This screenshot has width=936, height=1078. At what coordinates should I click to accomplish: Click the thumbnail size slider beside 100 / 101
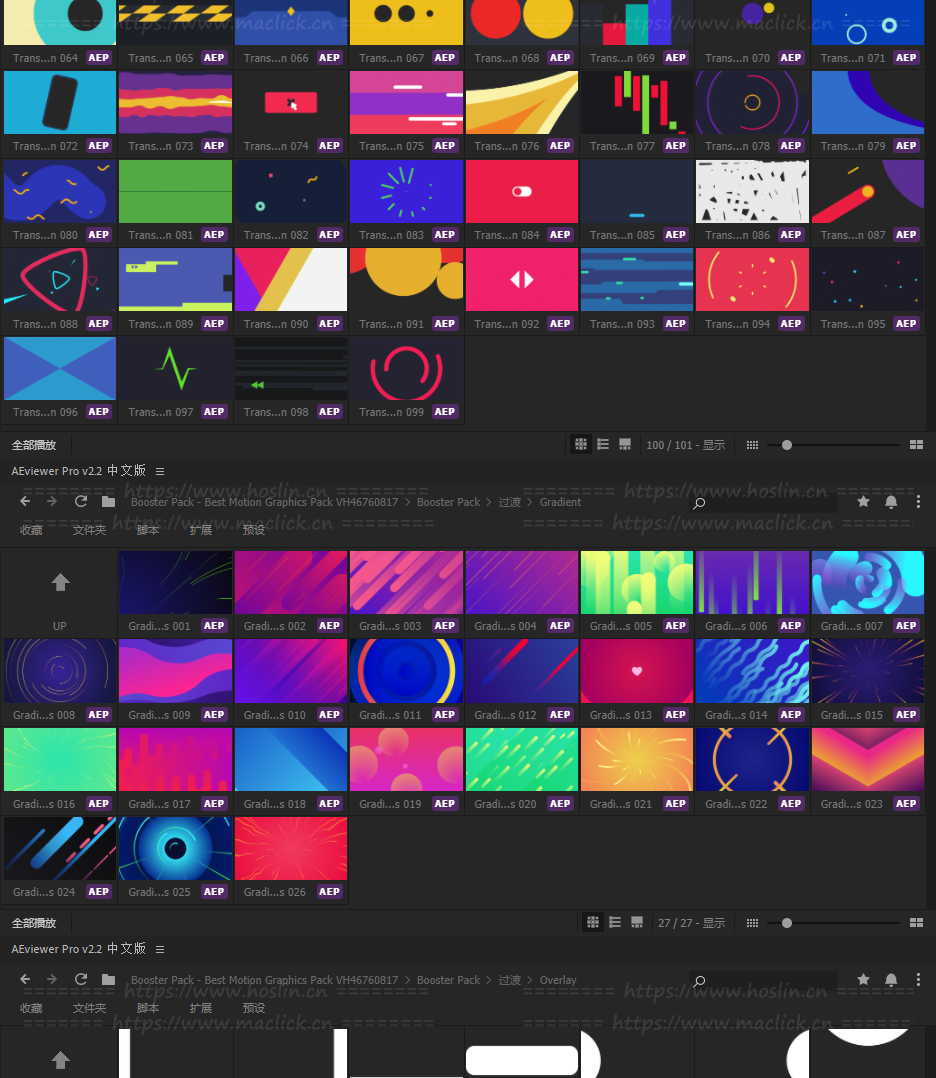pyautogui.click(x=834, y=445)
